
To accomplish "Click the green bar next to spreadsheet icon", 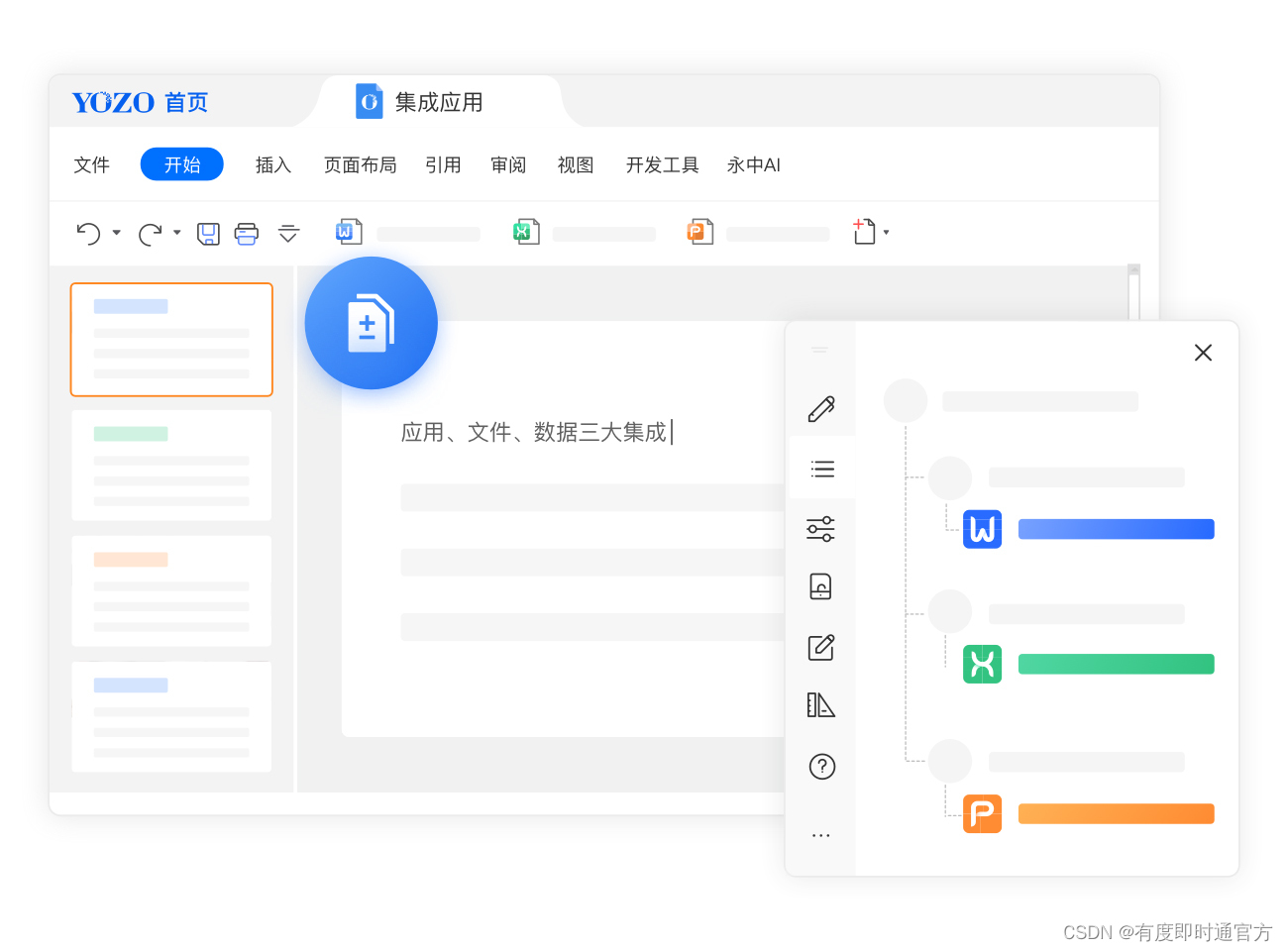I will tap(1117, 664).
